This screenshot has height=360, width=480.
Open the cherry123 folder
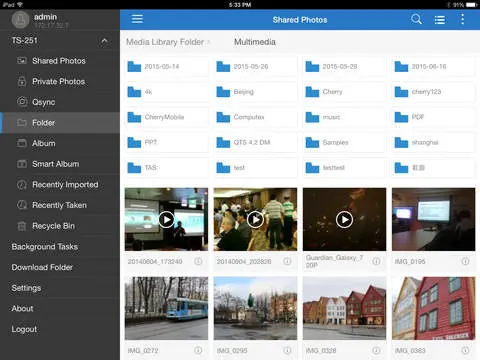[433, 92]
